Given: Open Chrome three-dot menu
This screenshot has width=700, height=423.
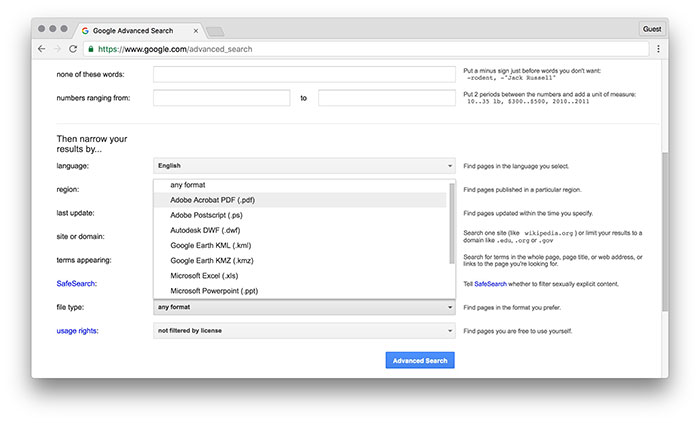Looking at the screenshot, I should pos(658,48).
